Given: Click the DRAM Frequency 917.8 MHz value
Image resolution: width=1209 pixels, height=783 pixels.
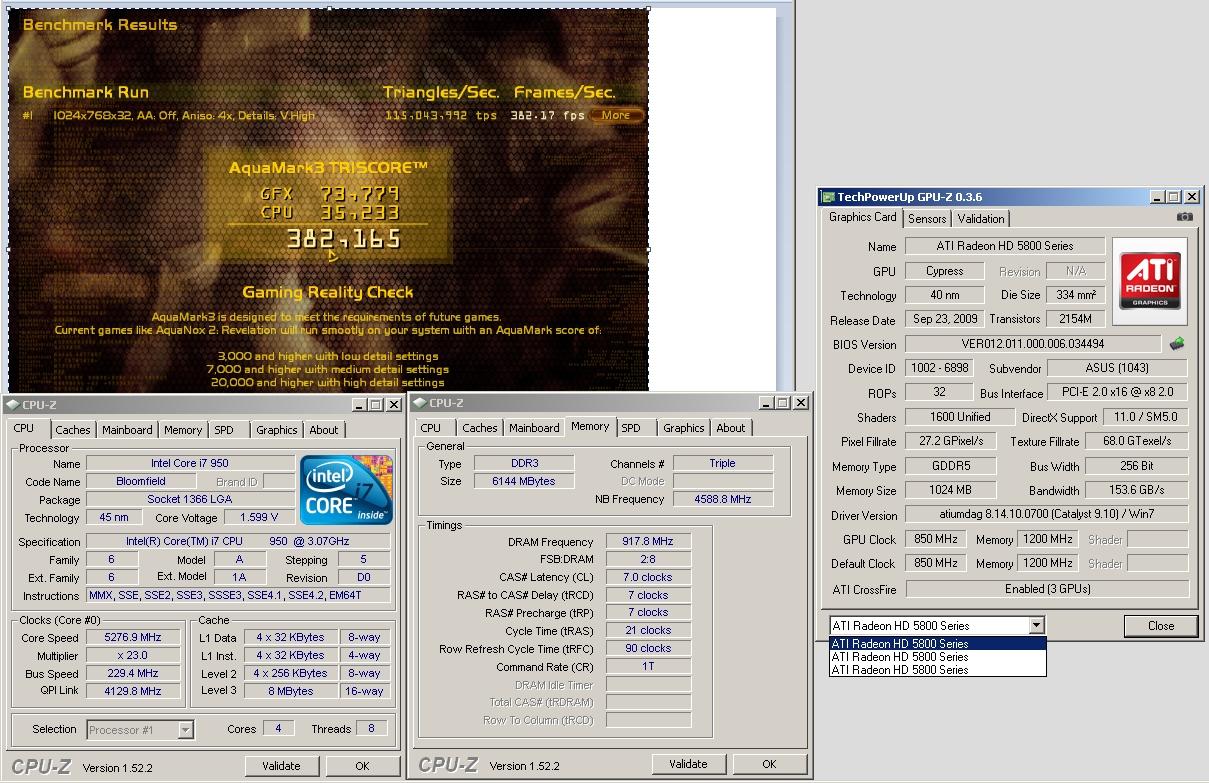Looking at the screenshot, I should [648, 541].
